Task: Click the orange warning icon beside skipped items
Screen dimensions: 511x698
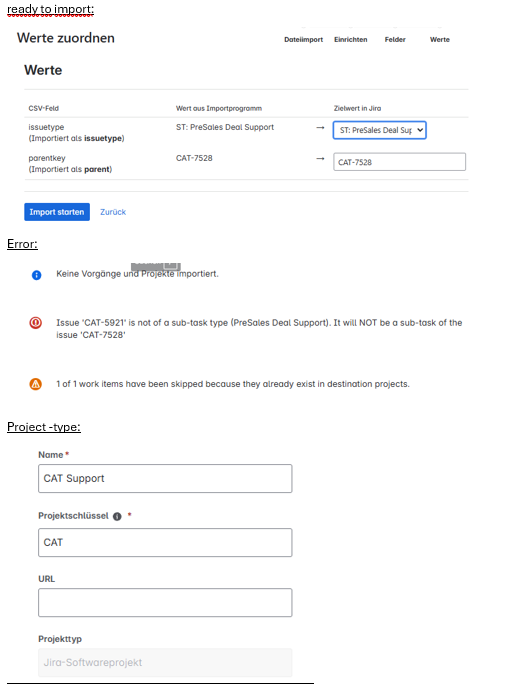Action: pyautogui.click(x=36, y=384)
